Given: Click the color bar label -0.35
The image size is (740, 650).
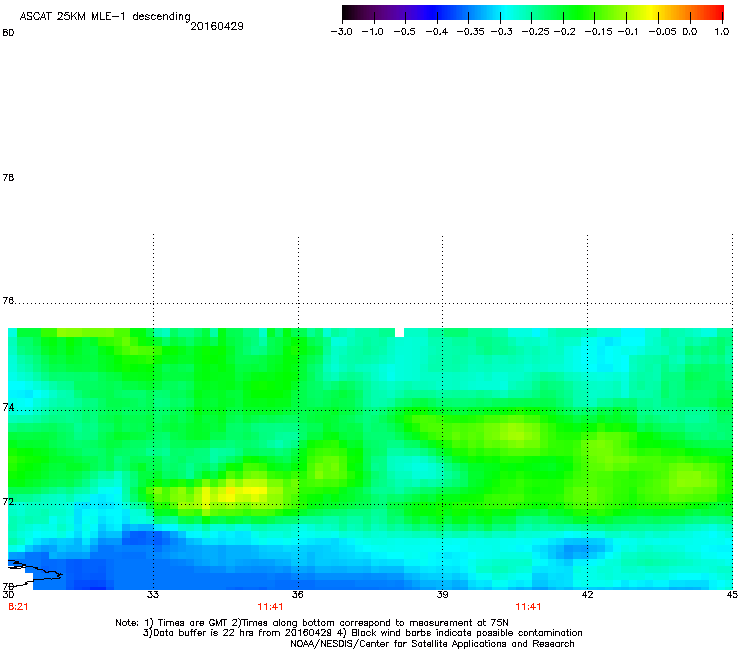Looking at the screenshot, I should pos(470,32).
